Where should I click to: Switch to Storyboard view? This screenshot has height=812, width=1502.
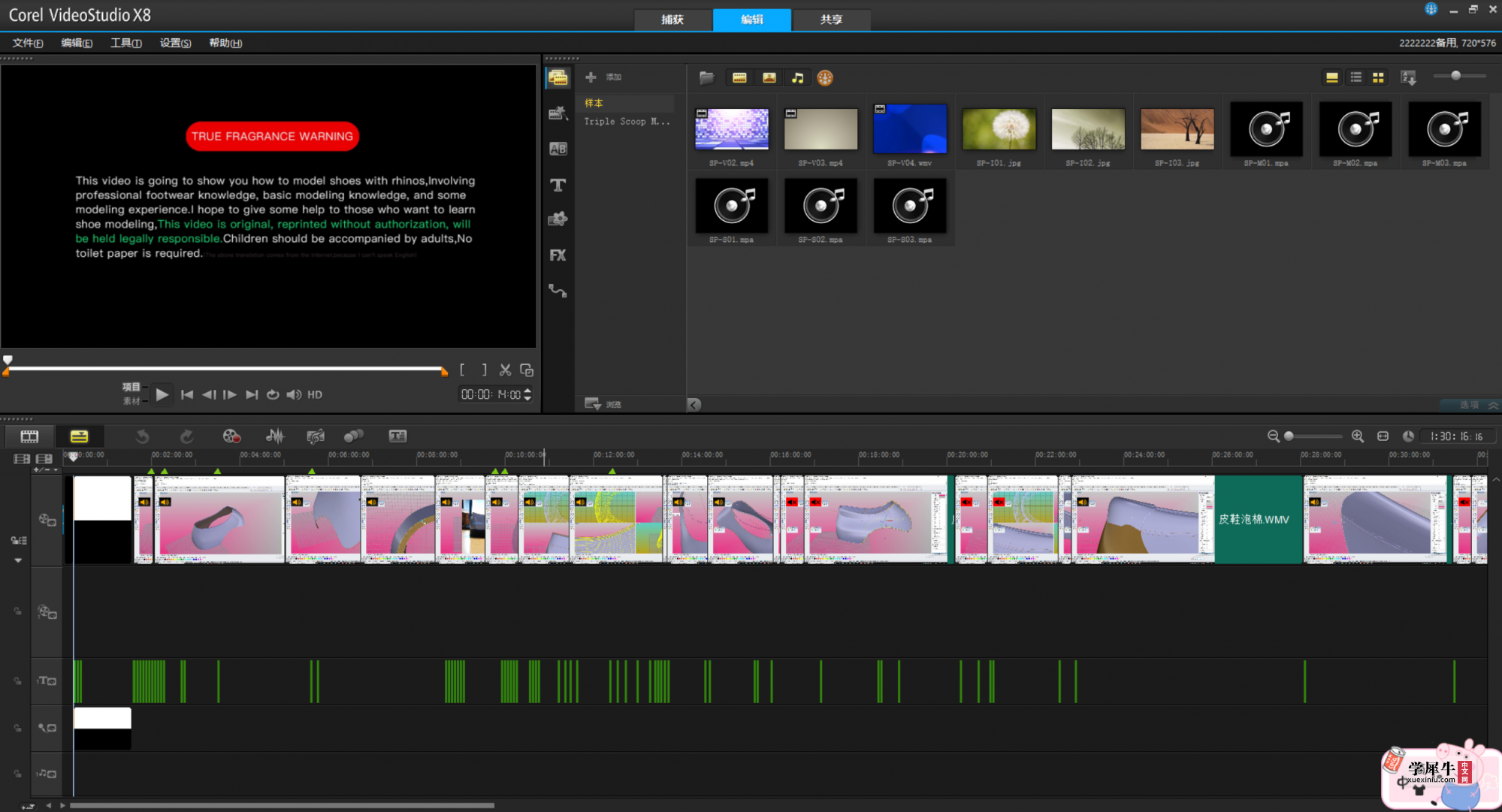29,436
